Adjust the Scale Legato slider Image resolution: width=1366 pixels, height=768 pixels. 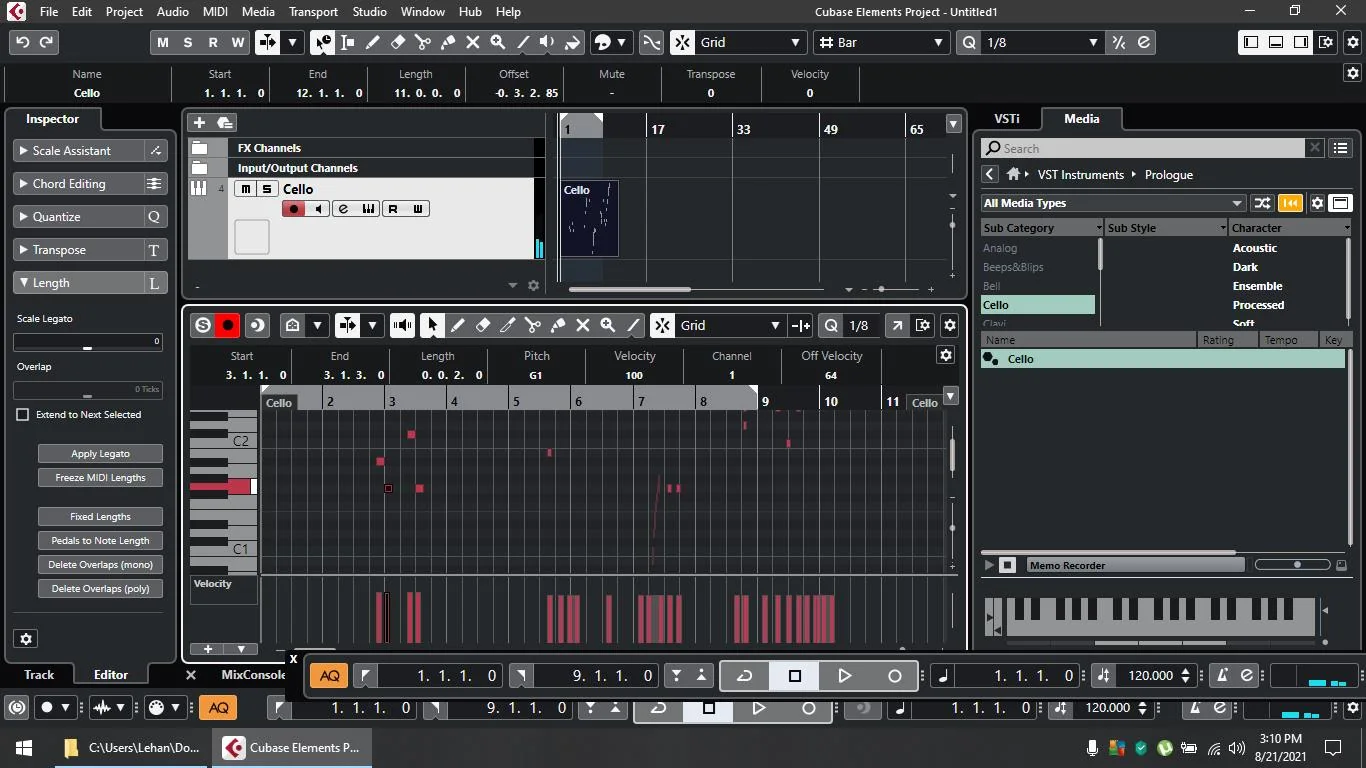(88, 342)
